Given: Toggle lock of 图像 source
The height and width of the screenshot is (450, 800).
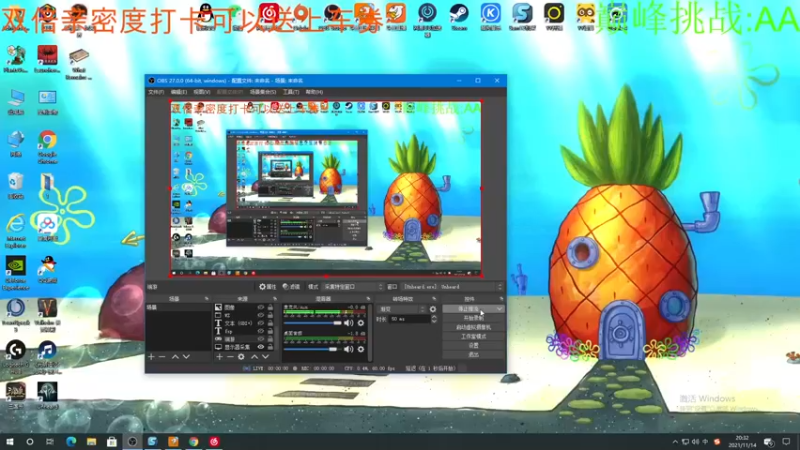Looking at the screenshot, I should pyautogui.click(x=270, y=308).
